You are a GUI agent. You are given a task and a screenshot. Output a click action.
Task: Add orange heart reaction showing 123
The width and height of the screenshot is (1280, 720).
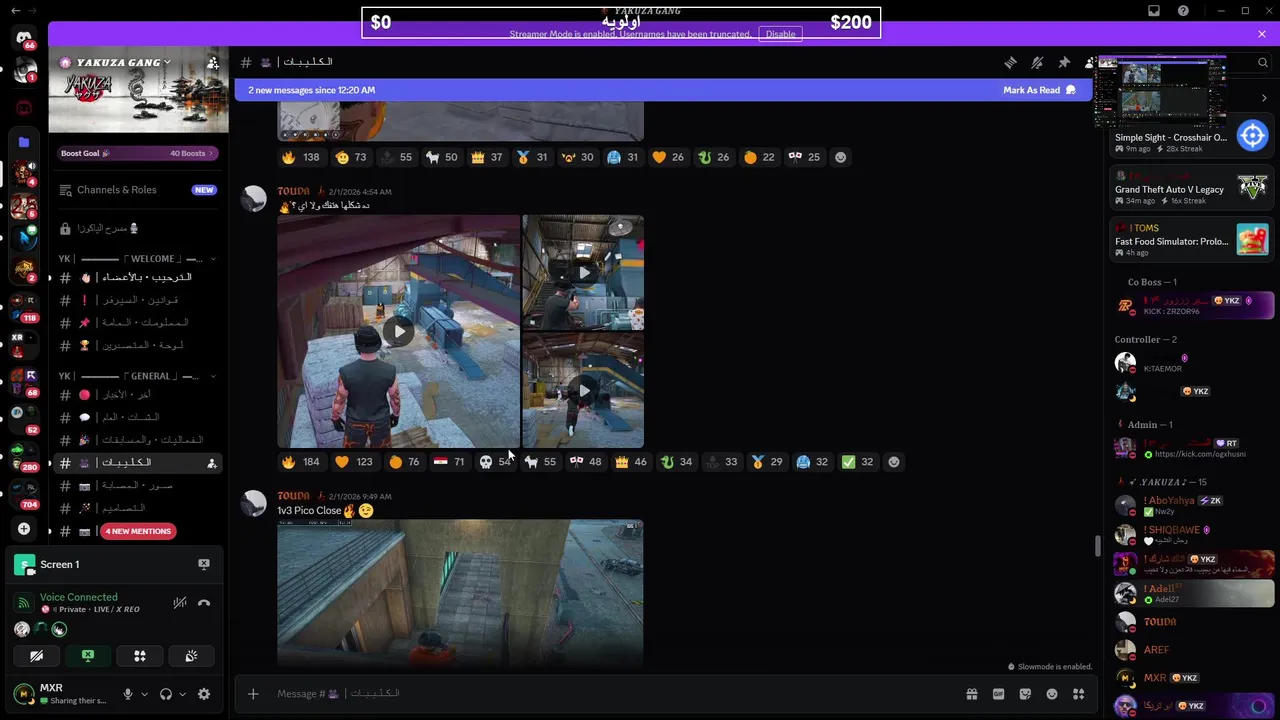coord(354,462)
